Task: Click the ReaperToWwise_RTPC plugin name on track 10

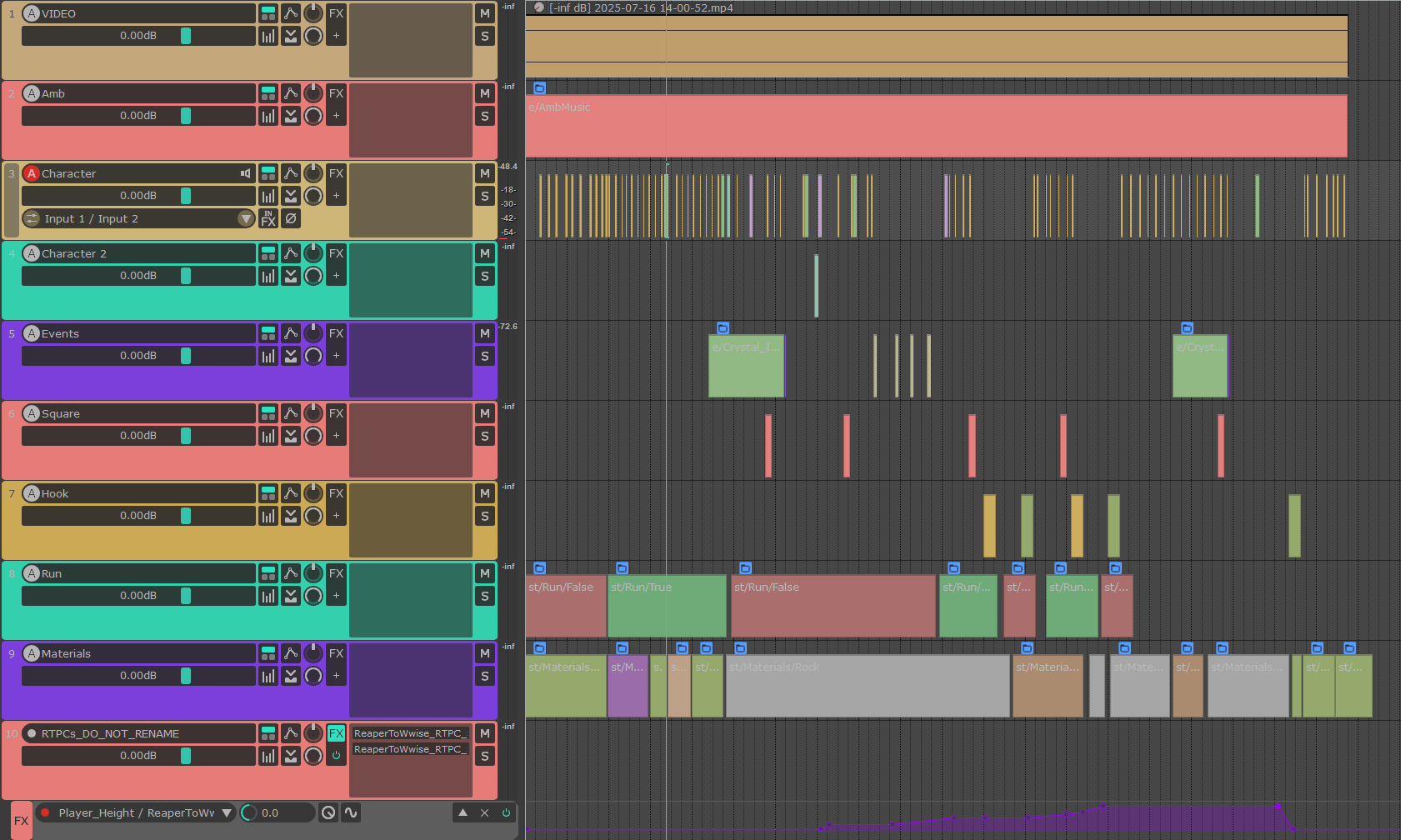Action: (x=410, y=733)
